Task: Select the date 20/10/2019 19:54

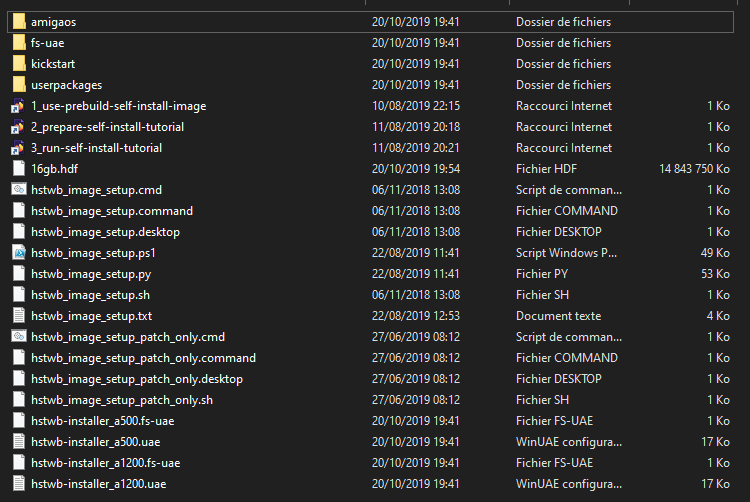Action: tap(416, 169)
